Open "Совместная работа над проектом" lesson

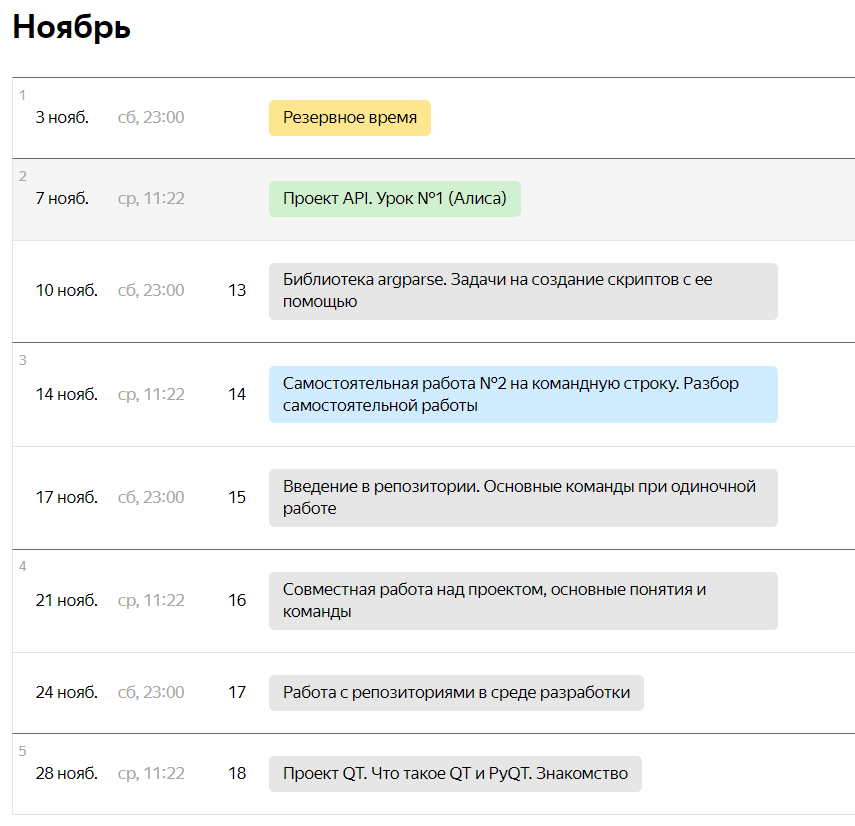[523, 601]
